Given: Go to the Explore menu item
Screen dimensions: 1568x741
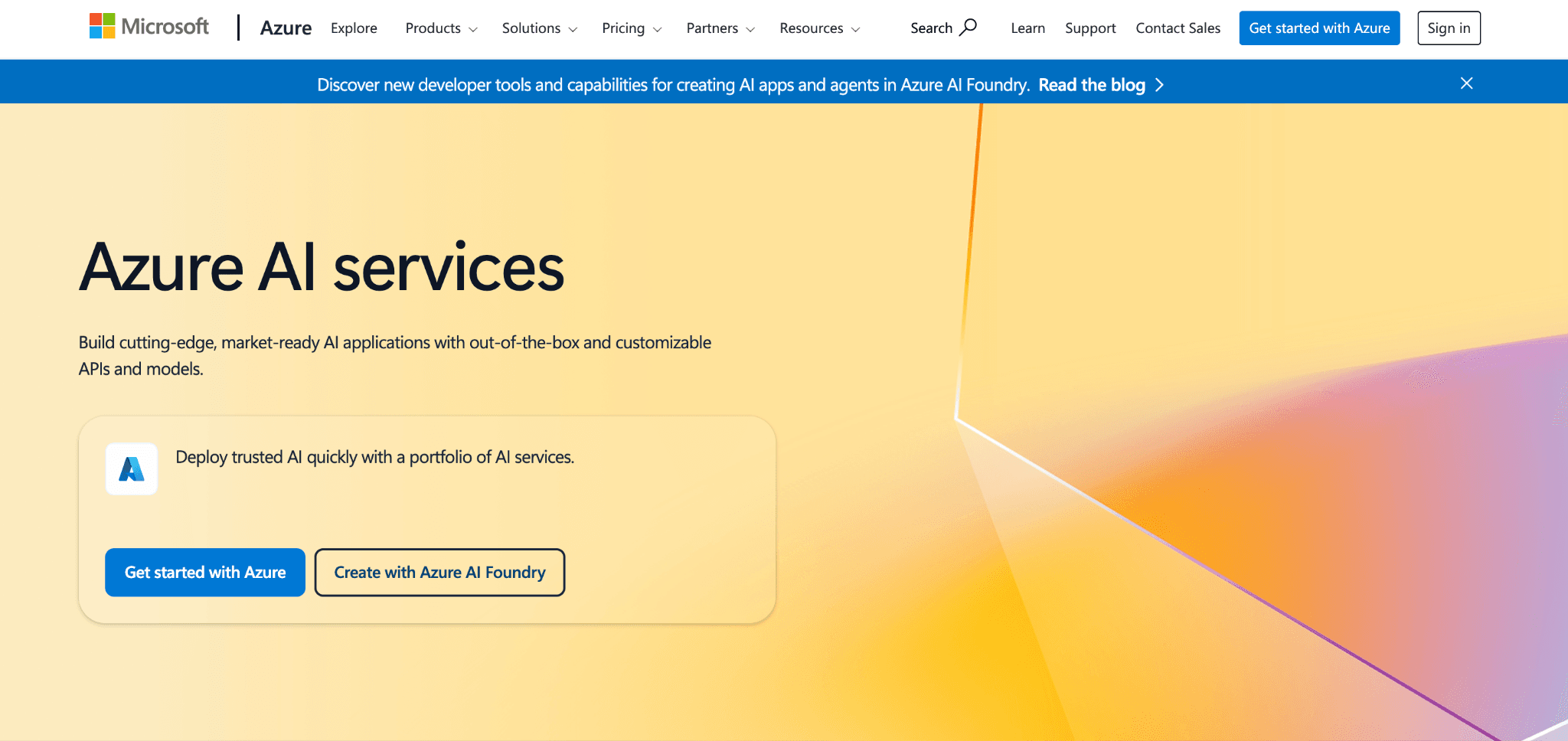Looking at the screenshot, I should (x=354, y=28).
